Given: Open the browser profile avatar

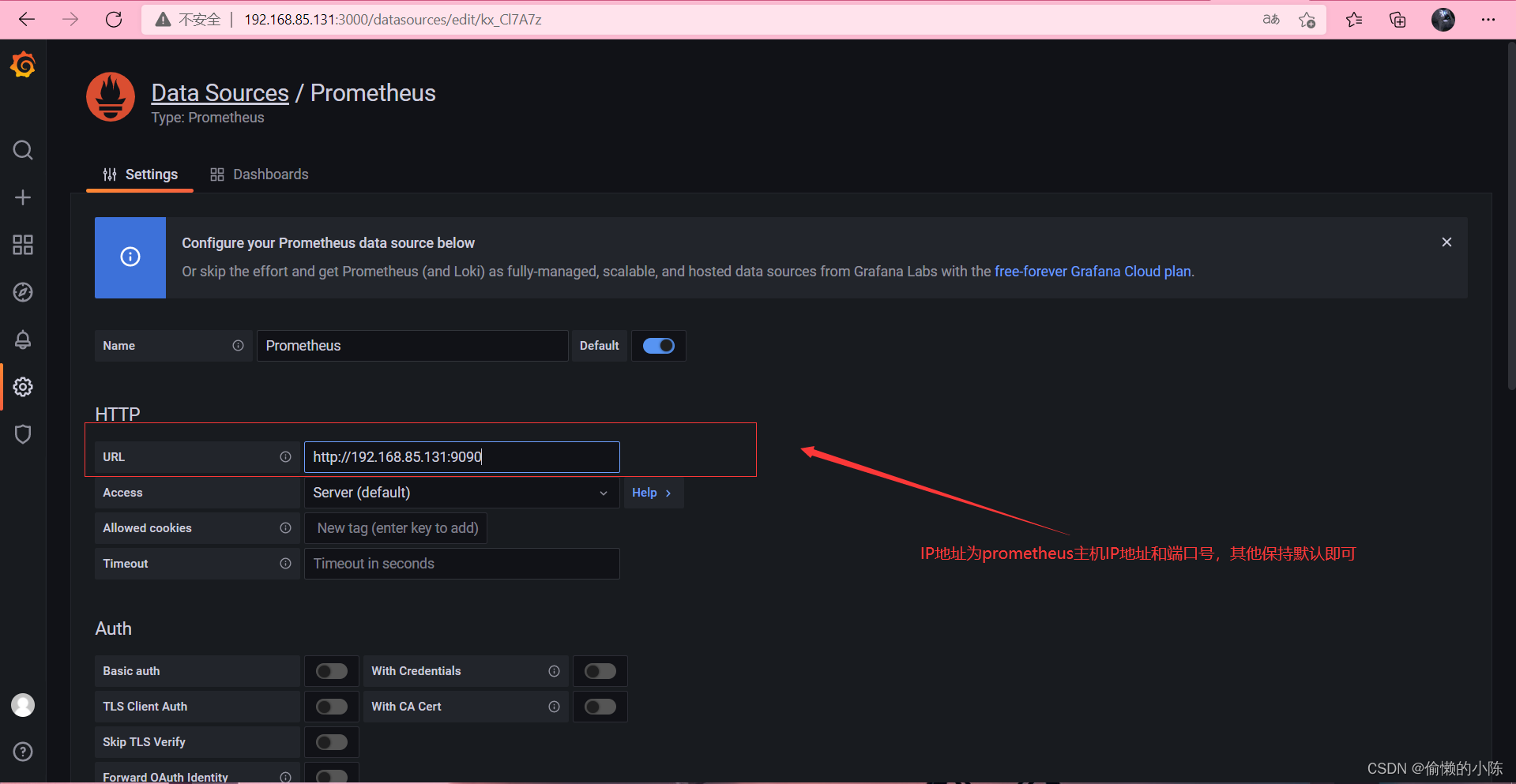Looking at the screenshot, I should [1443, 20].
